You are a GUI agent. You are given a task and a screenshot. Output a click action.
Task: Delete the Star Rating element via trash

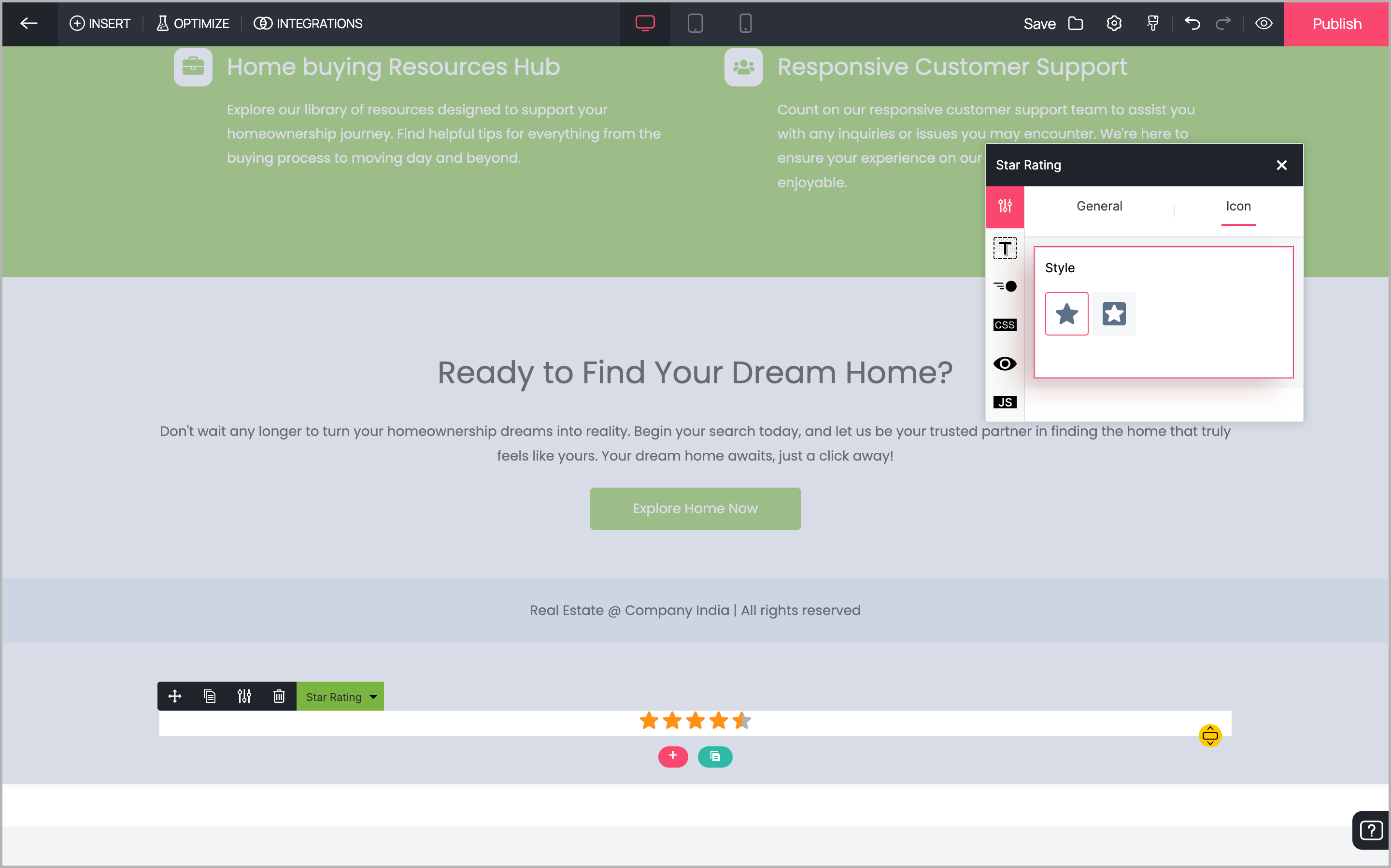pyautogui.click(x=279, y=696)
